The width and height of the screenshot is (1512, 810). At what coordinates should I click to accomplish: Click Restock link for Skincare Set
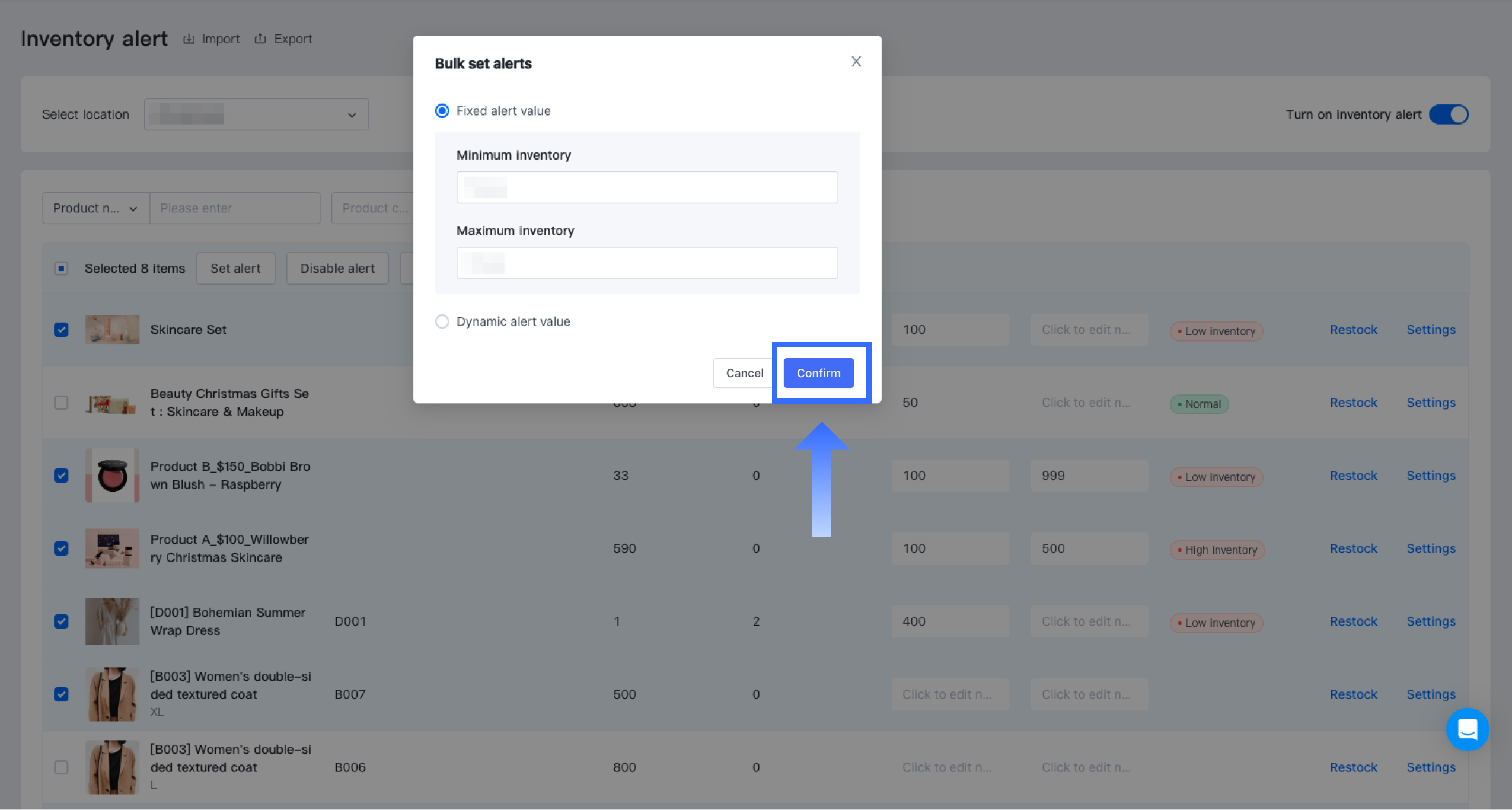click(x=1353, y=330)
